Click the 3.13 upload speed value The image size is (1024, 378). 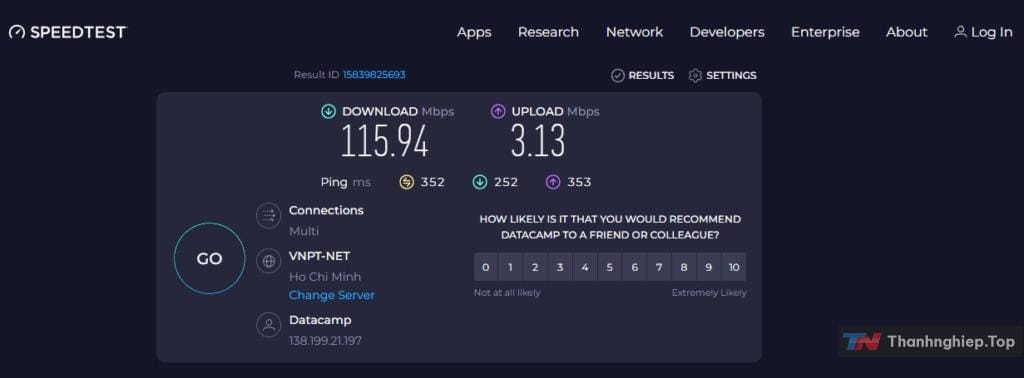point(537,142)
